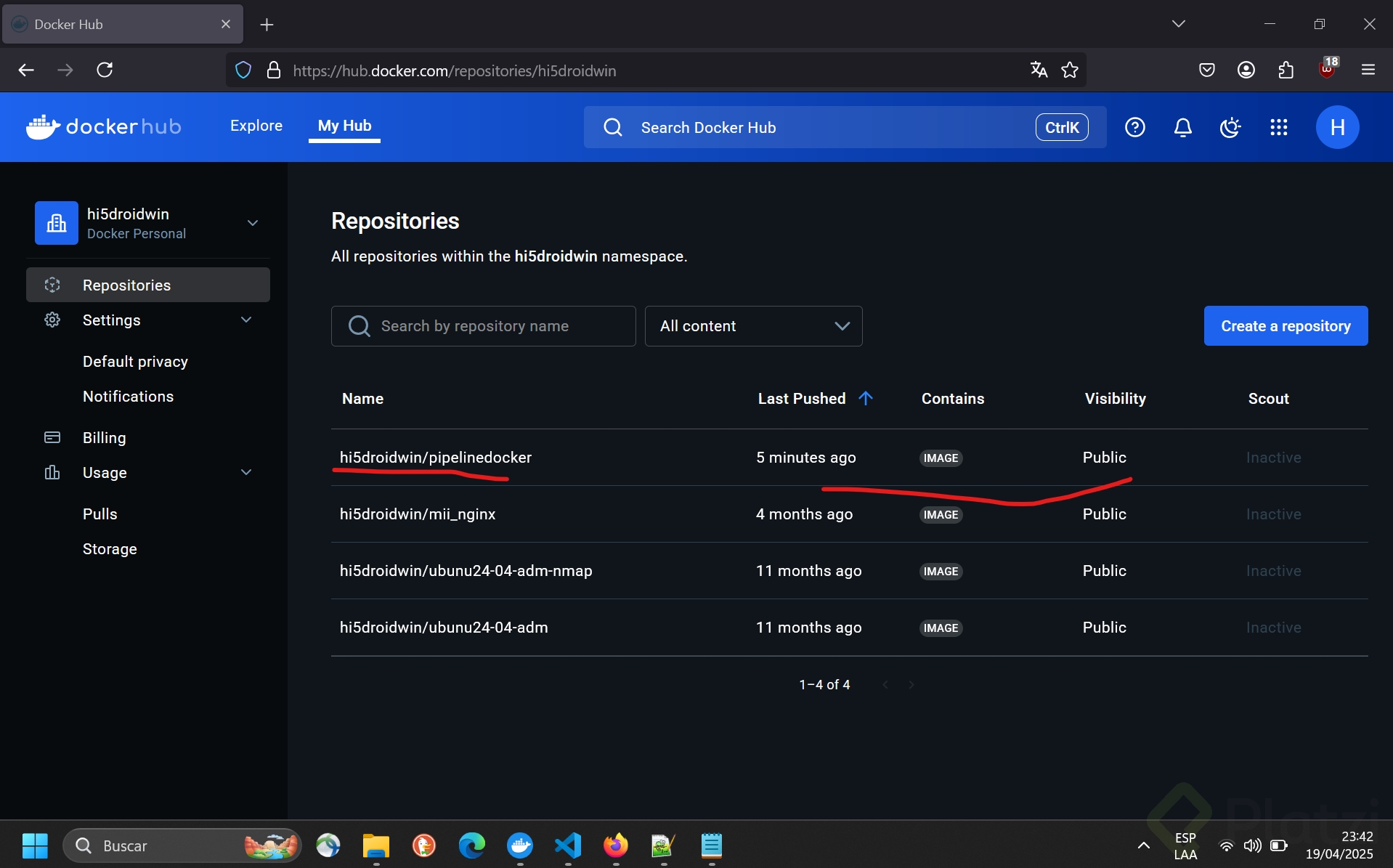Viewport: 1393px width, 868px height.
Task: Open a new browser tab
Action: point(267,25)
